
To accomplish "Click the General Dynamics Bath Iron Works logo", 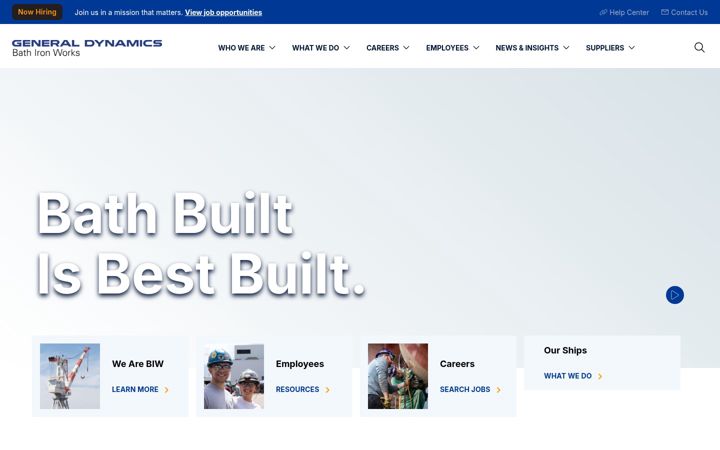I will point(87,48).
